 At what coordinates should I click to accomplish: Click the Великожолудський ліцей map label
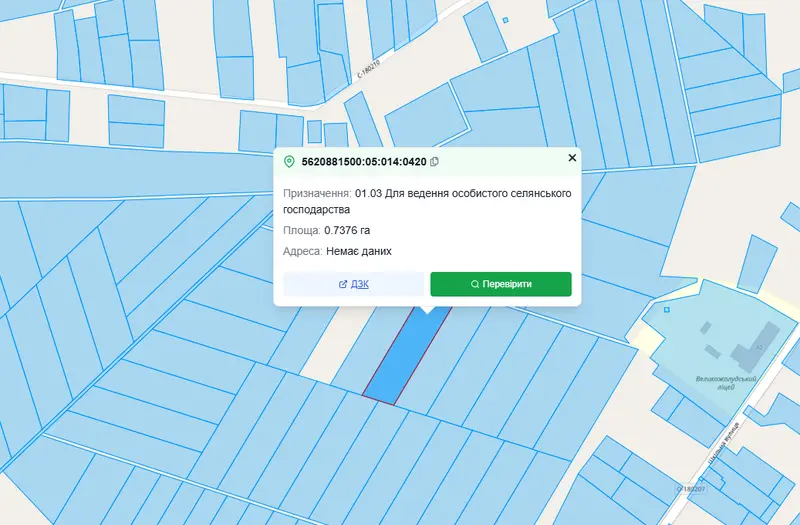tap(726, 383)
